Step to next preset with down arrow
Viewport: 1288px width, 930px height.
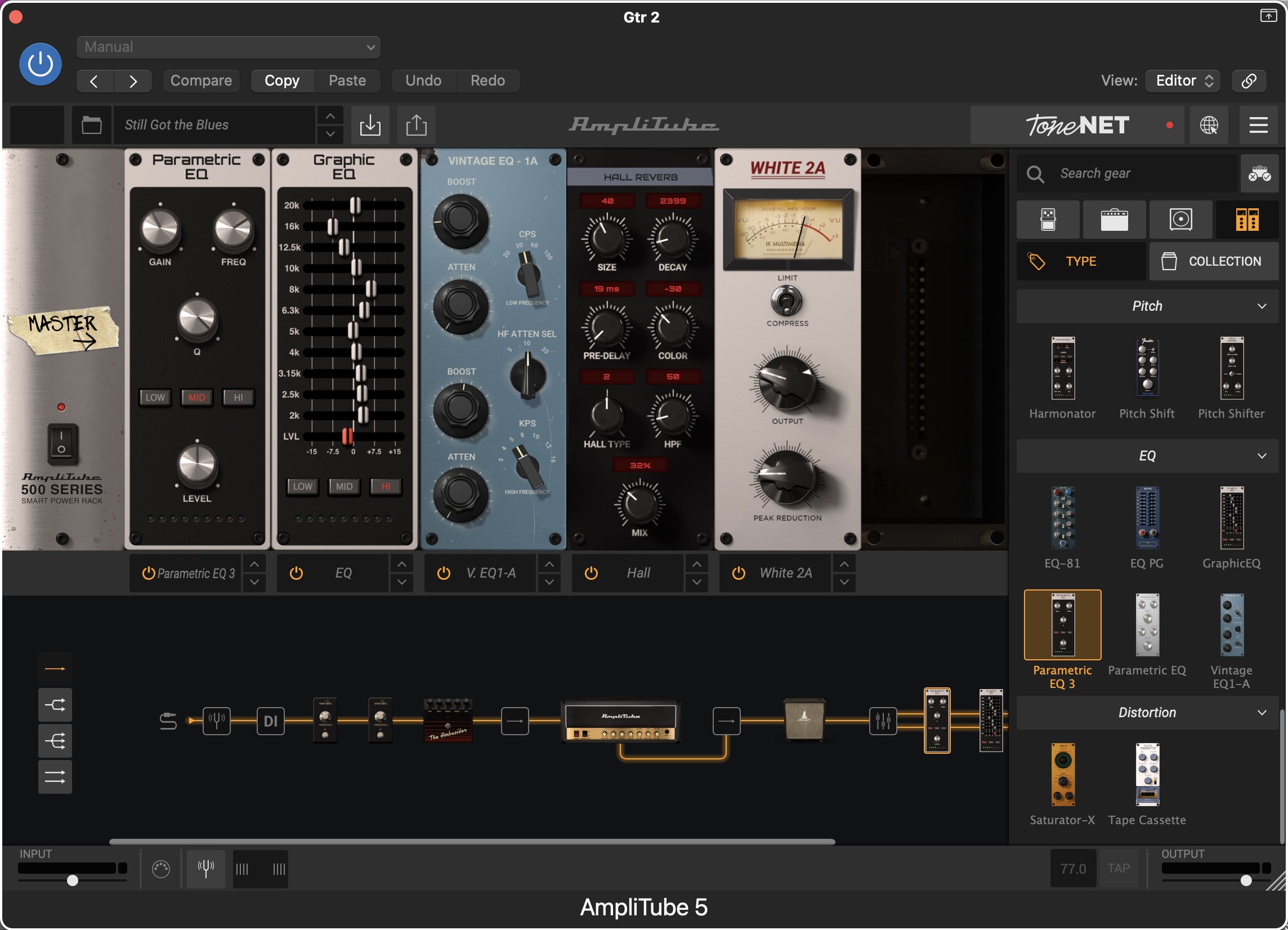(330, 134)
